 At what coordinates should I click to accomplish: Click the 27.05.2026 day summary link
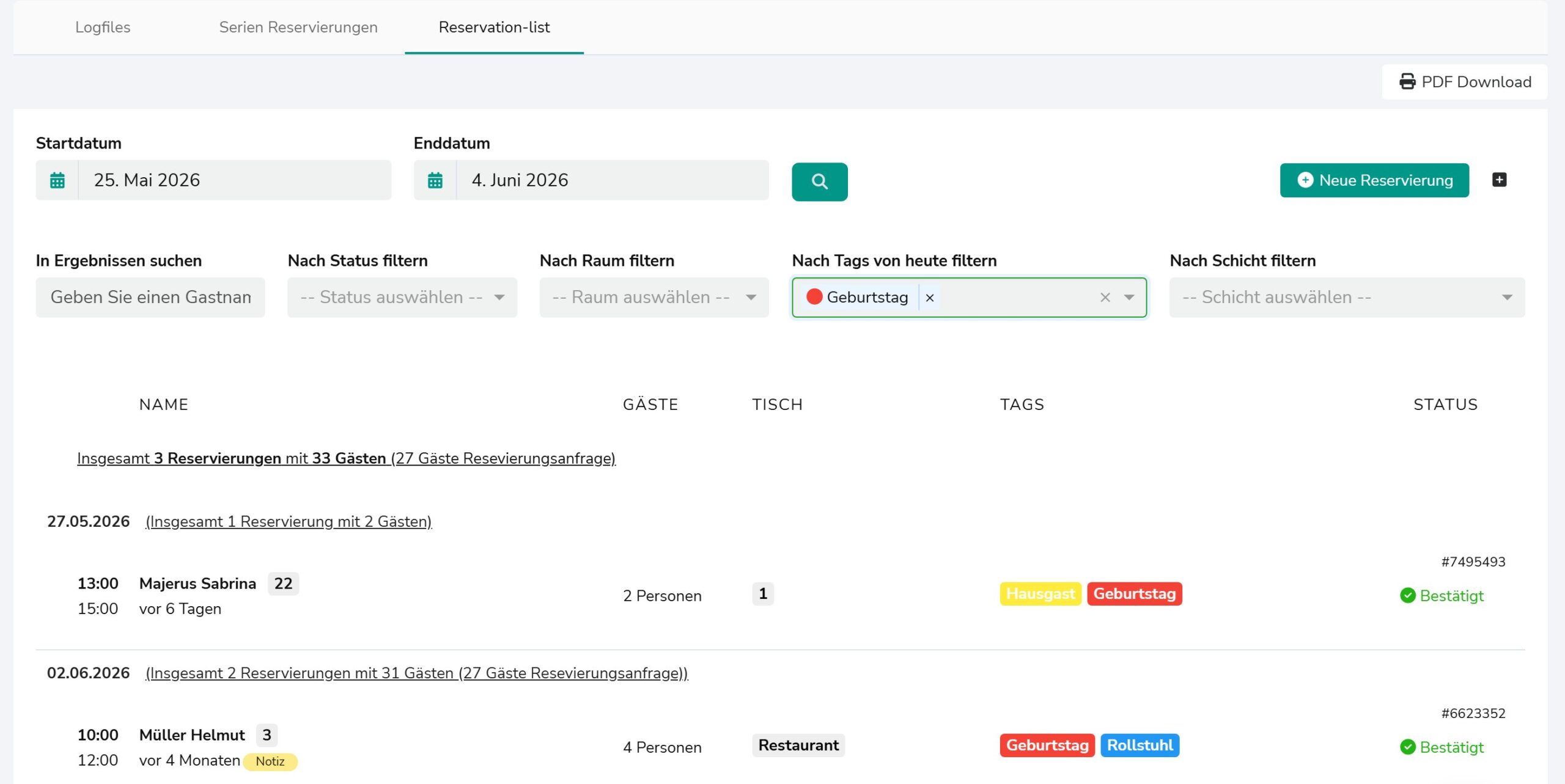[x=289, y=522]
